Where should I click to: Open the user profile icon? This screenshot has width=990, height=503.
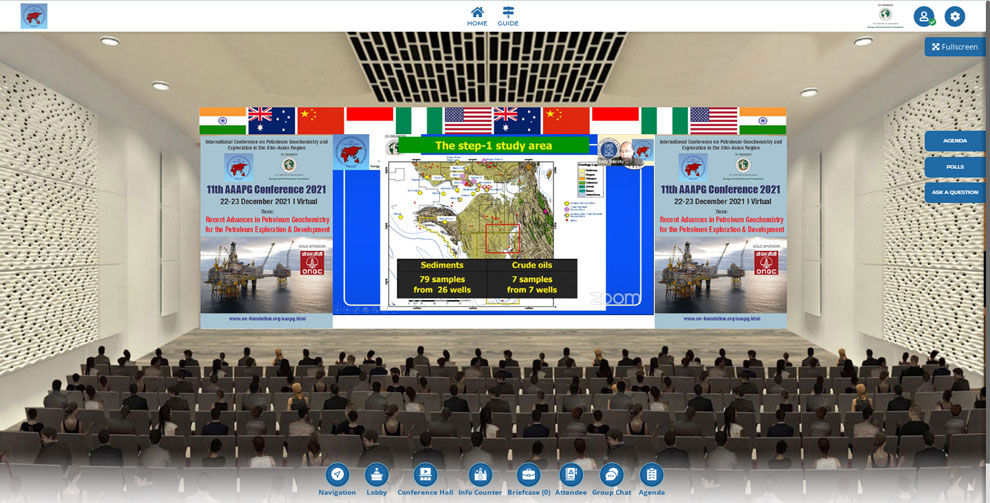coord(924,16)
